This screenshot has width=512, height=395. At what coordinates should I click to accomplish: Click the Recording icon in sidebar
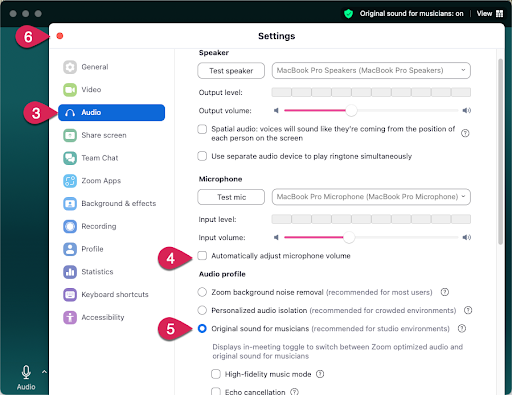coord(70,226)
